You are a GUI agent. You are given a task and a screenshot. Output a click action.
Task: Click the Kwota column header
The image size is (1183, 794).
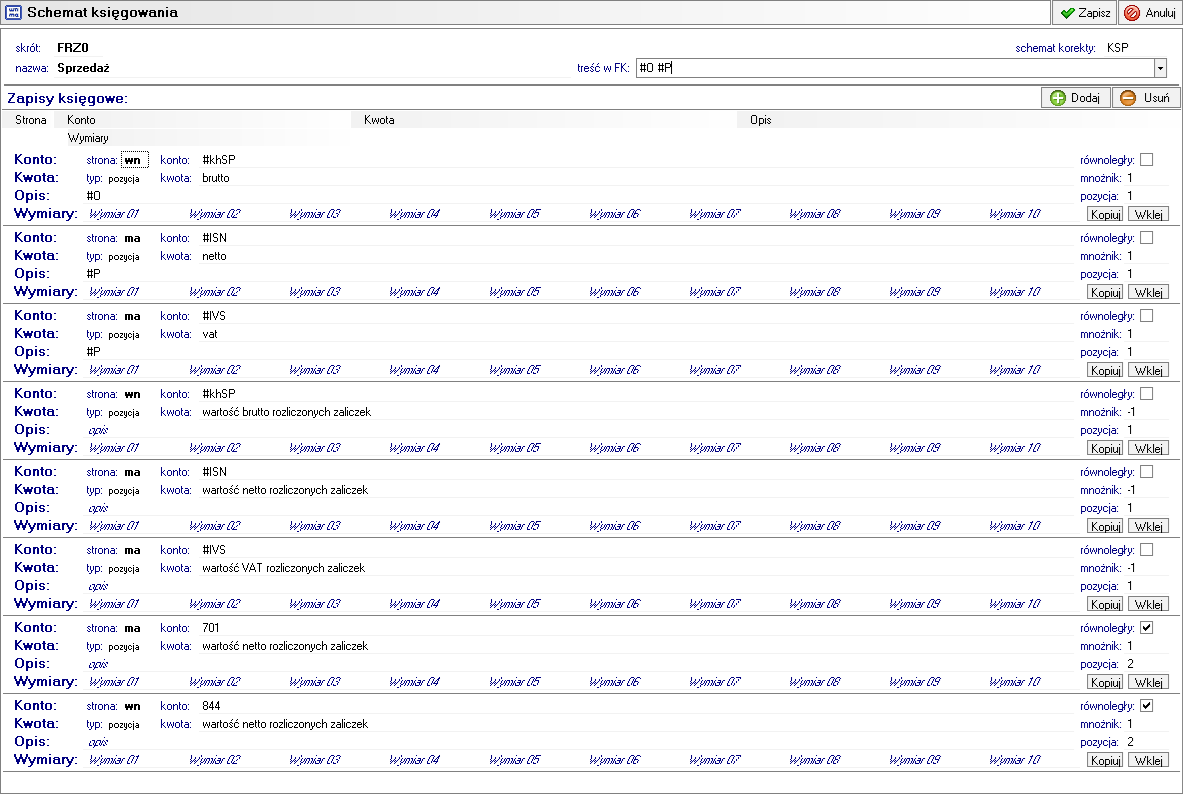(379, 119)
